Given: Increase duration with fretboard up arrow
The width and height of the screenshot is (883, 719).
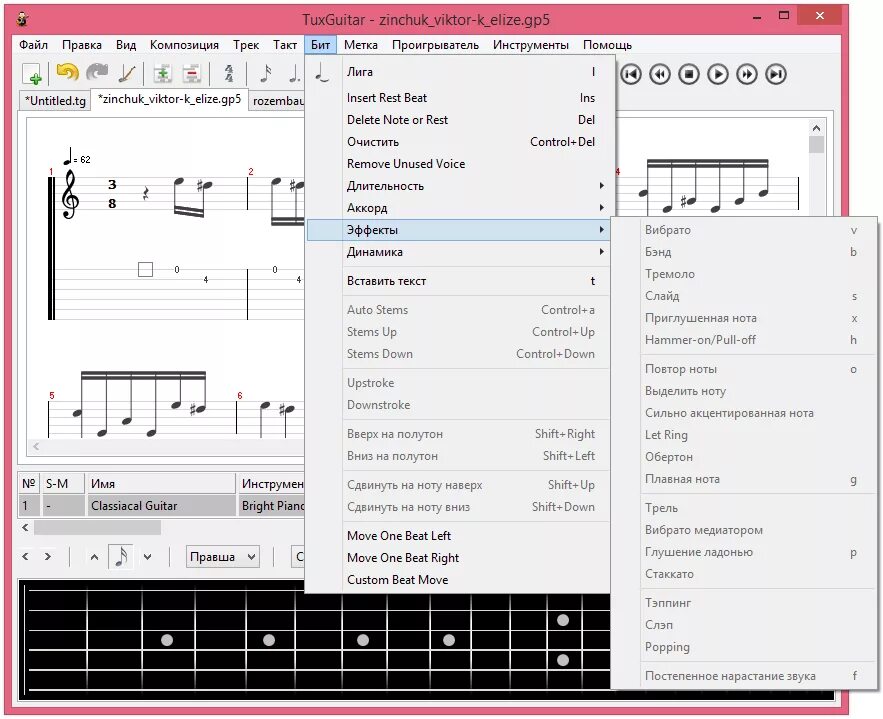Looking at the screenshot, I should click(x=94, y=557).
